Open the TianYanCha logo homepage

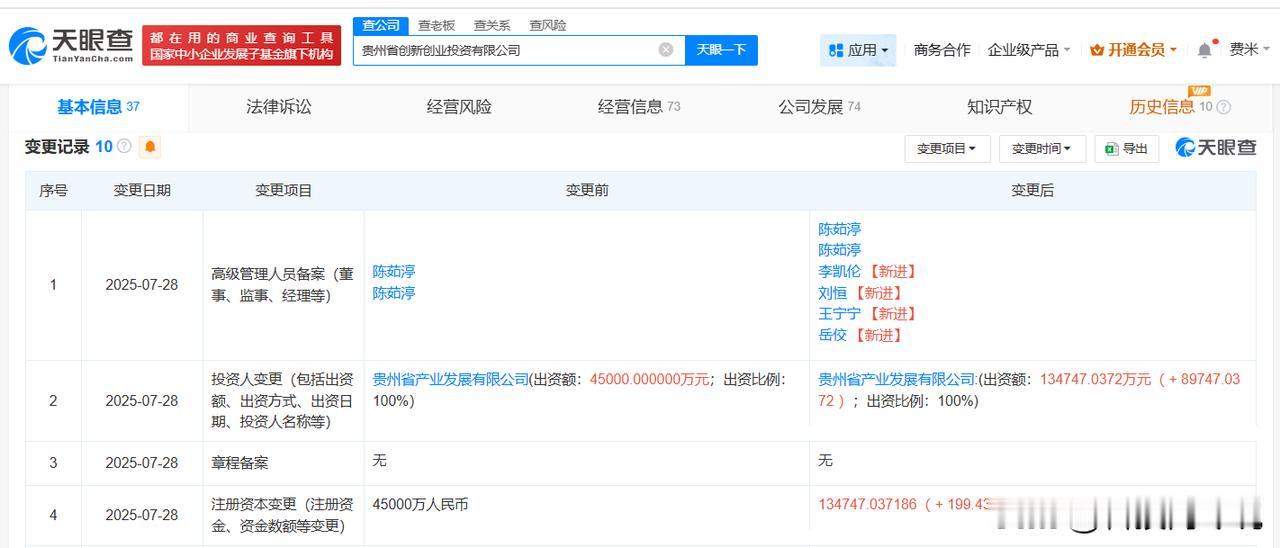coord(71,45)
